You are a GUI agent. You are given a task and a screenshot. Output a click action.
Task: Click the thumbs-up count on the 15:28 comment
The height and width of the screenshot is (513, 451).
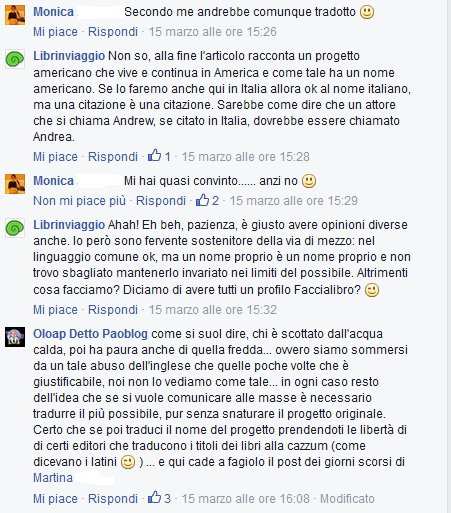point(167,157)
